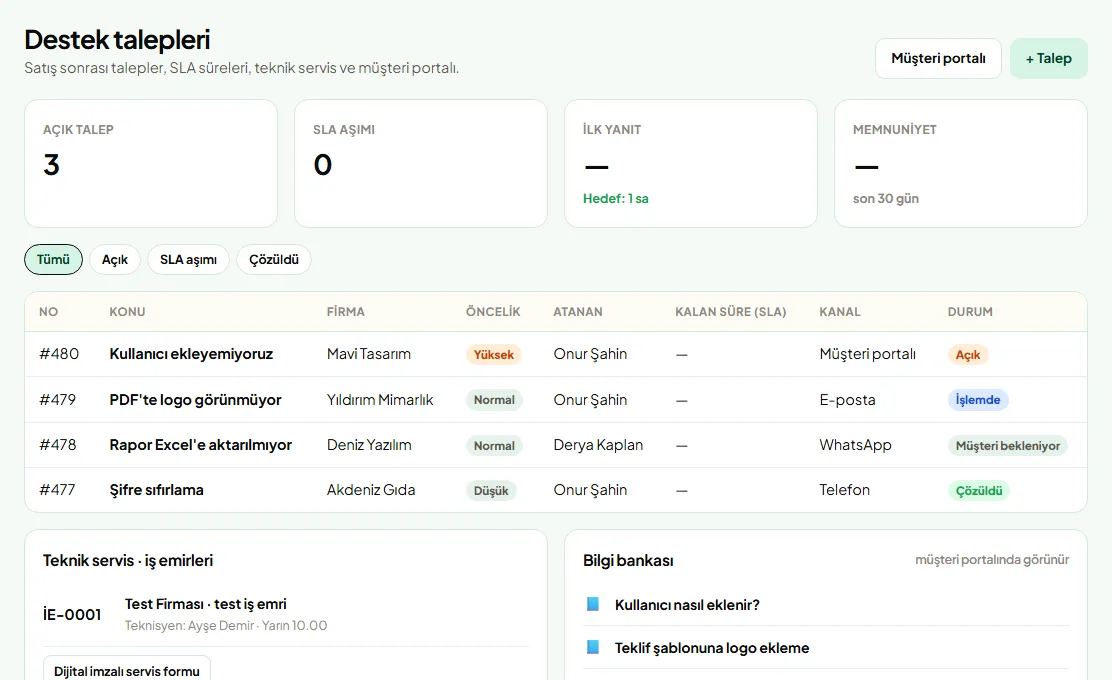Viewport: 1112px width, 680px height.
Task: Open the AÇIK TALEP summary card
Action: (x=151, y=163)
